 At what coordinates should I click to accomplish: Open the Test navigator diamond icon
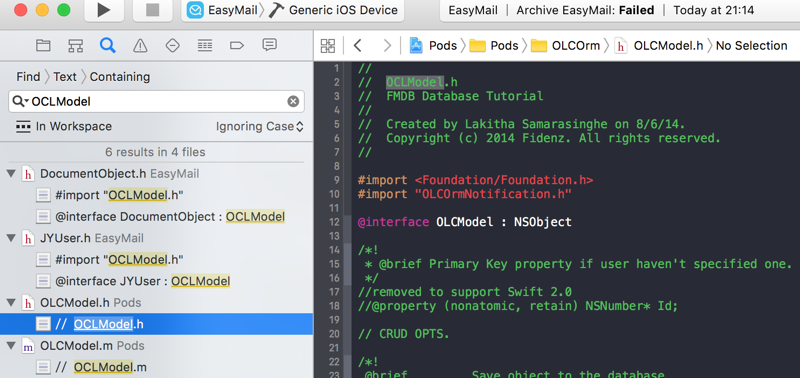point(172,45)
